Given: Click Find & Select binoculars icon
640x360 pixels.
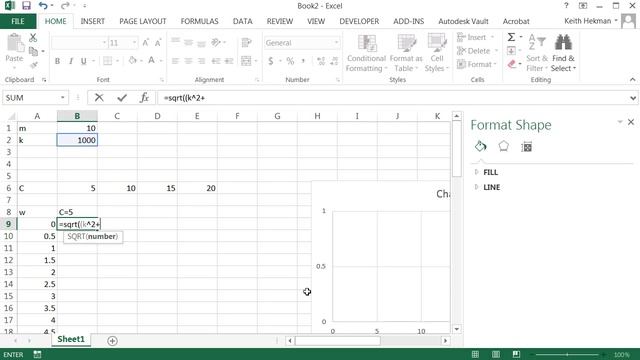Looking at the screenshot, I should [563, 43].
